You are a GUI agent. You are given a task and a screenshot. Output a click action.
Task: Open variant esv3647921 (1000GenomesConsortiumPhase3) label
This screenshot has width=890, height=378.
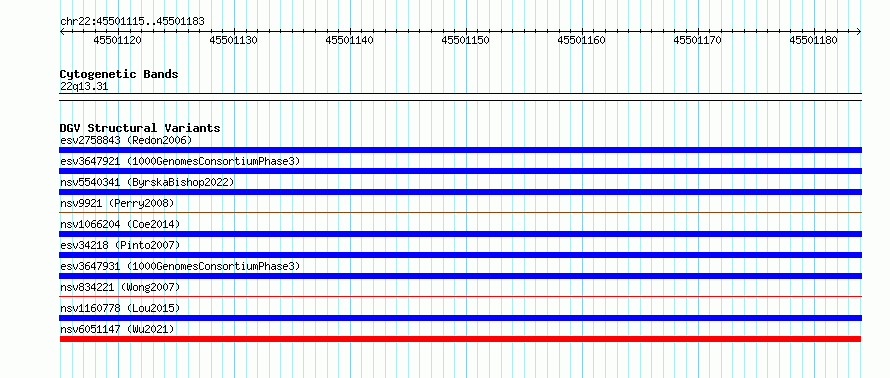pyautogui.click(x=180, y=161)
